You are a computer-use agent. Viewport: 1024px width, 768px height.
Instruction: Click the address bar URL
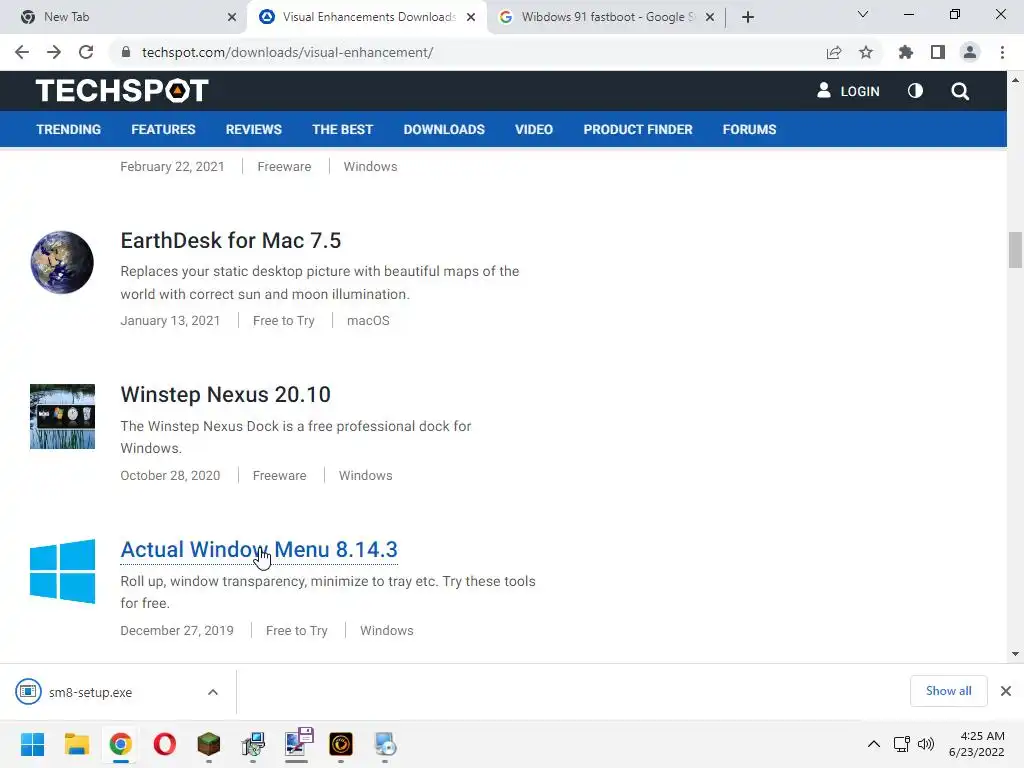pyautogui.click(x=287, y=52)
